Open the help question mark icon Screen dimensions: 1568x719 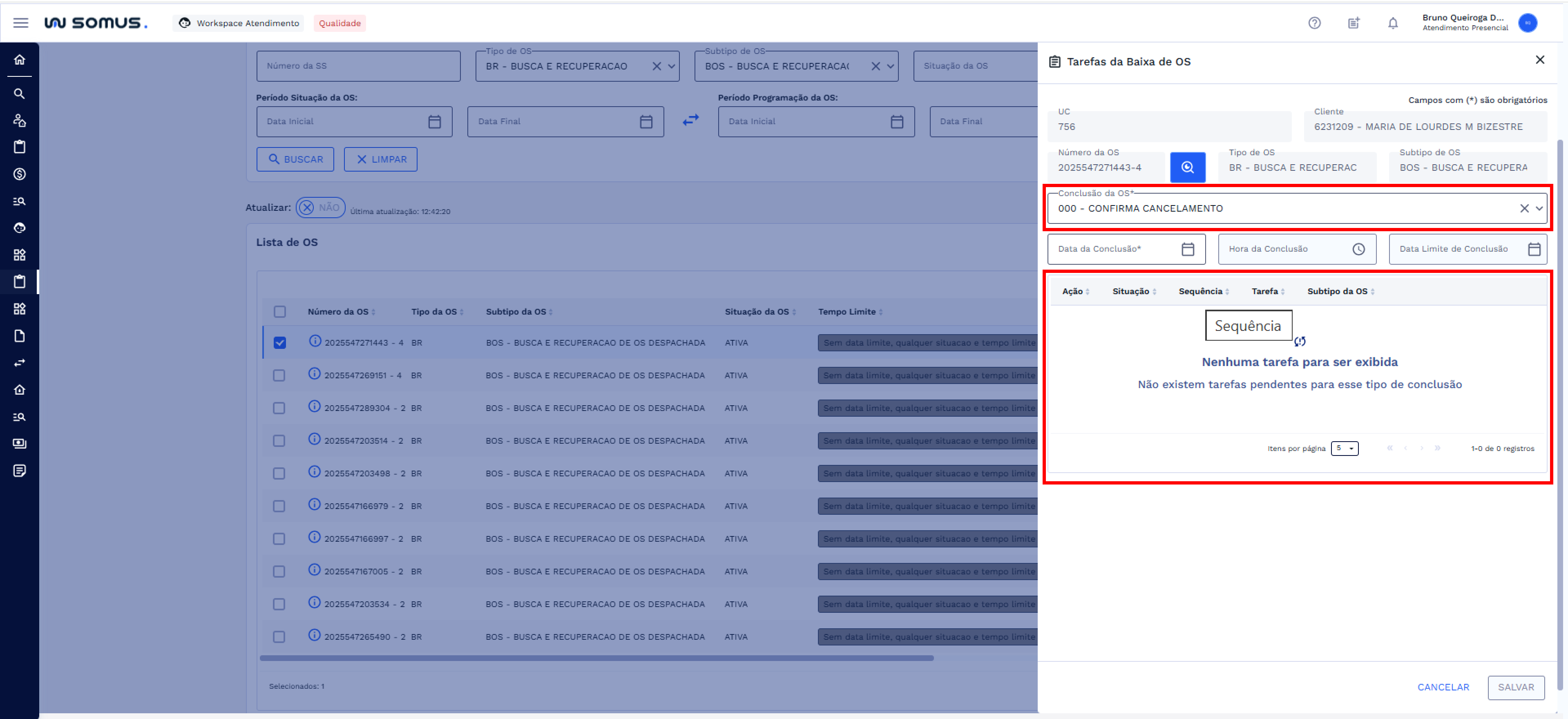(1314, 23)
